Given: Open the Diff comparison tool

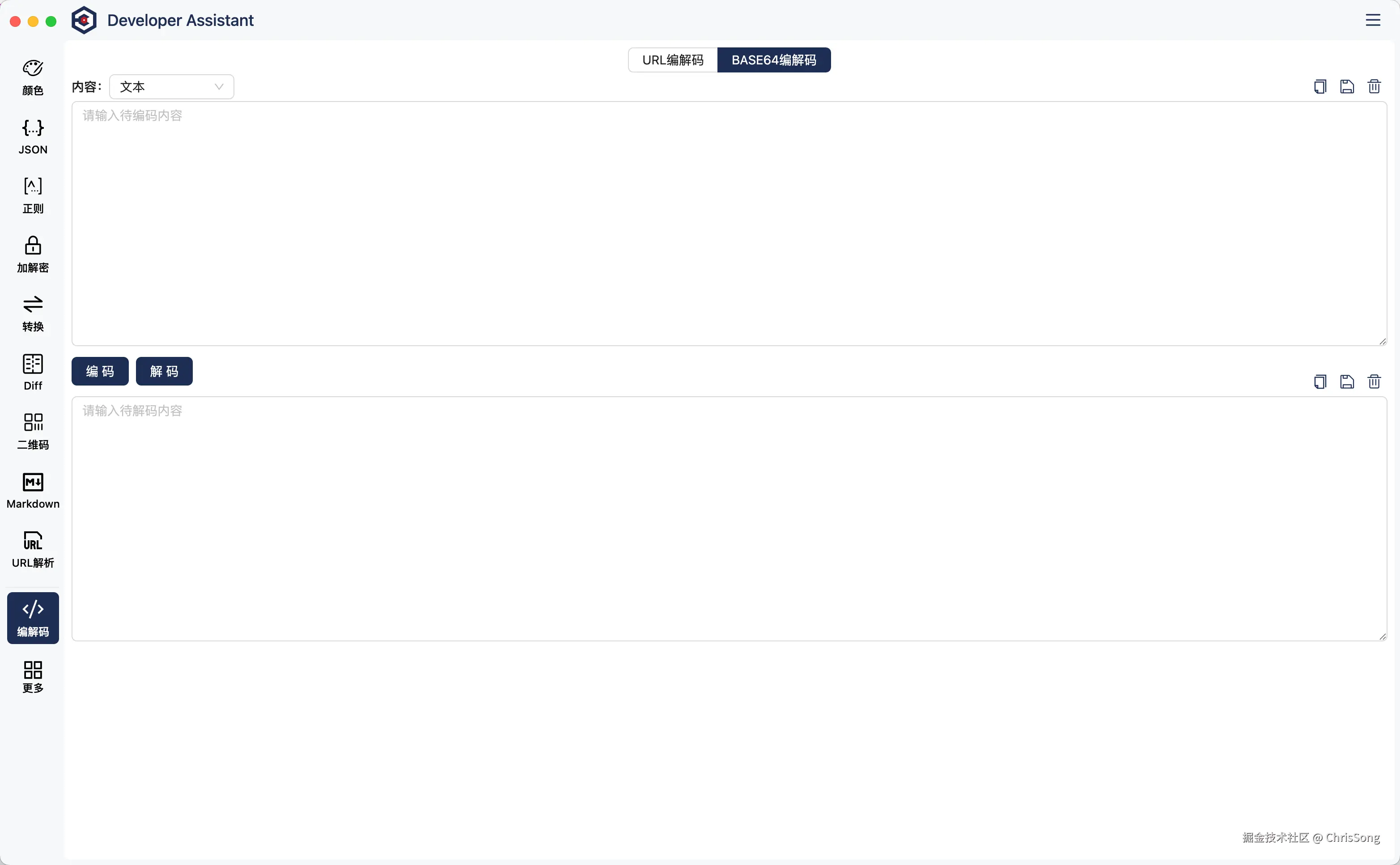Looking at the screenshot, I should 33,373.
